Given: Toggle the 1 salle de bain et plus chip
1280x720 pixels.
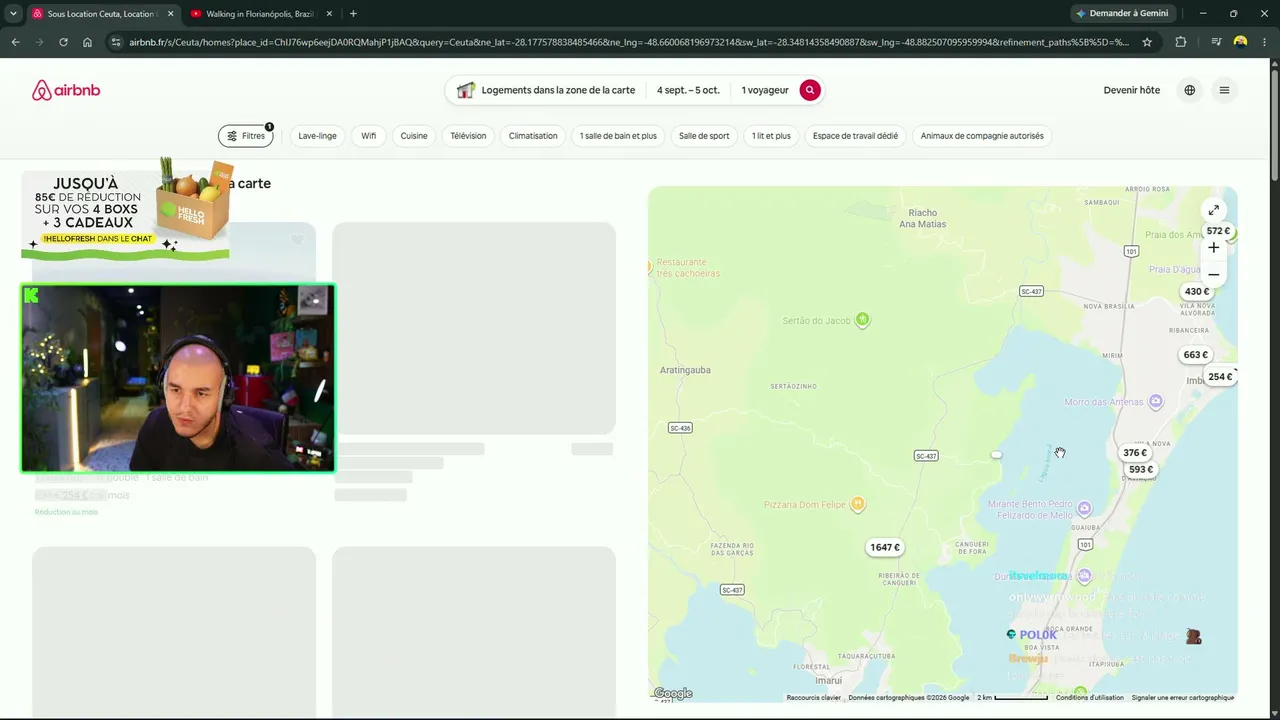Looking at the screenshot, I should click(x=618, y=136).
